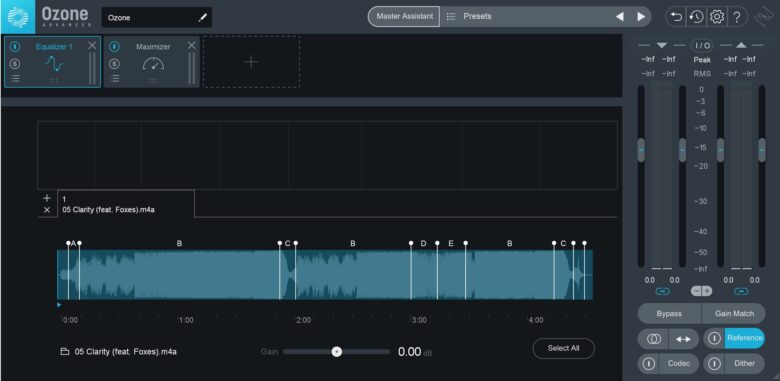Open settings gear icon
780x381 pixels.
(x=717, y=17)
